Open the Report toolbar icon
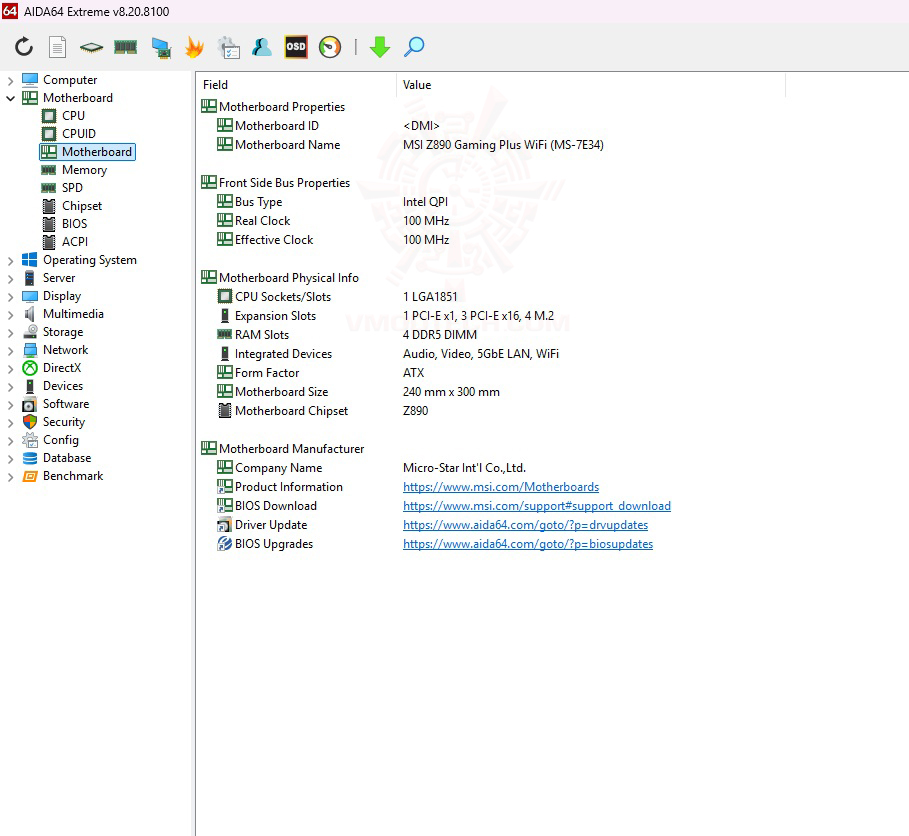909x836 pixels. click(57, 47)
